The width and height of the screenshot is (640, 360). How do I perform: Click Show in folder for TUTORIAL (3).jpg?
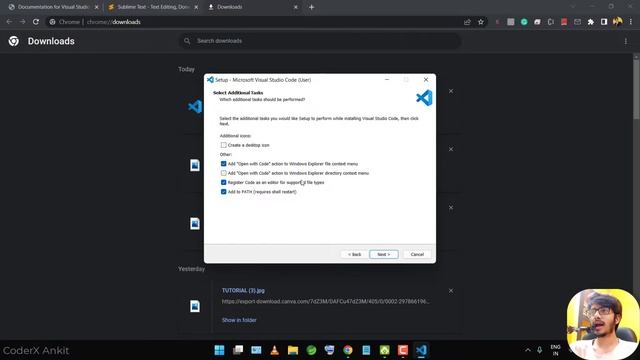point(239,320)
